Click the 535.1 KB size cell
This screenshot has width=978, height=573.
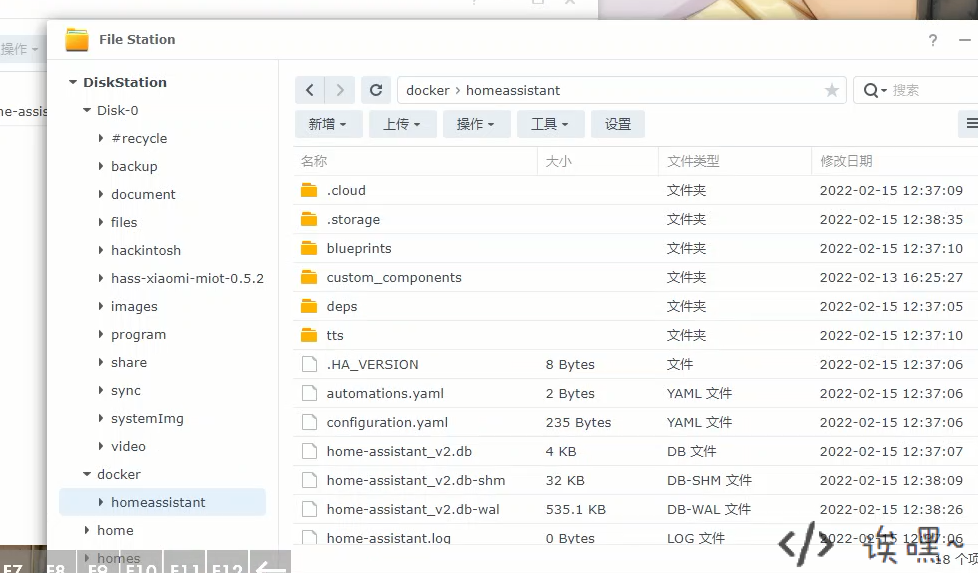576,509
